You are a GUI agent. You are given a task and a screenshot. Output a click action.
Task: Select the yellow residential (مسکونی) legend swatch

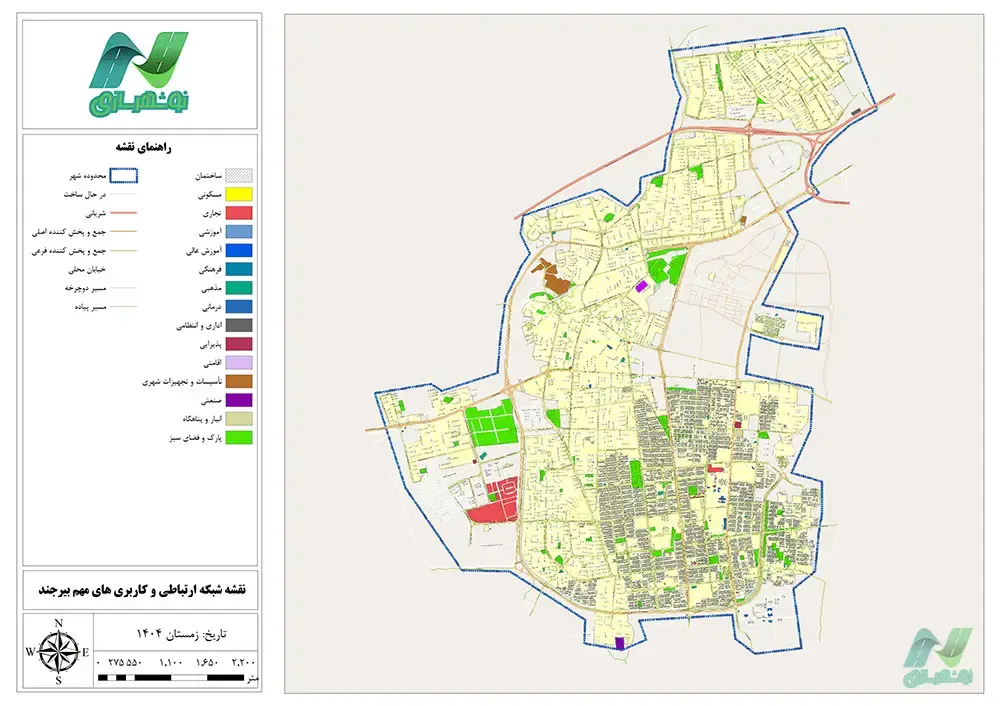pos(238,194)
